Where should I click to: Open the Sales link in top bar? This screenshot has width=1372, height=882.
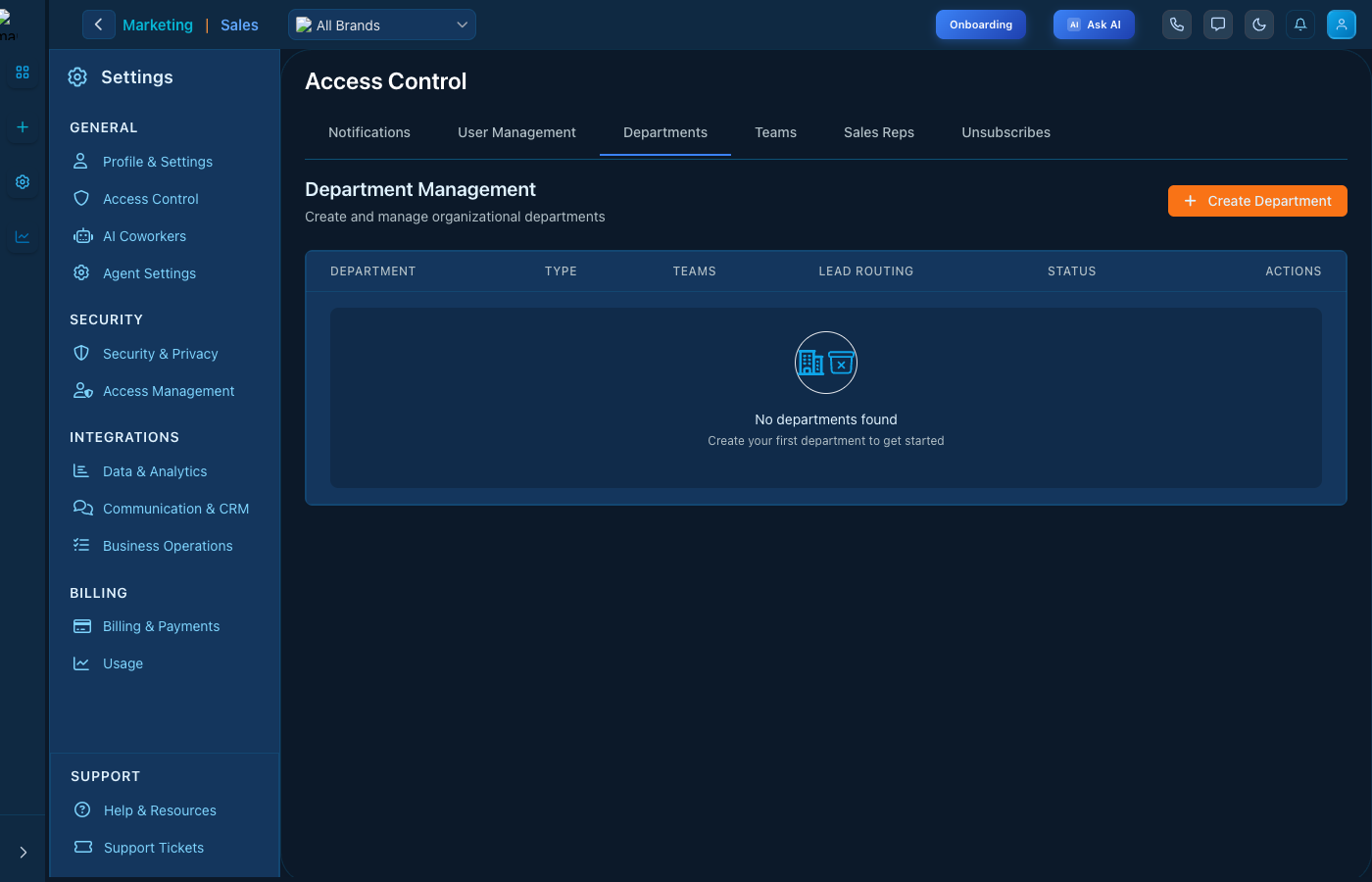239,25
